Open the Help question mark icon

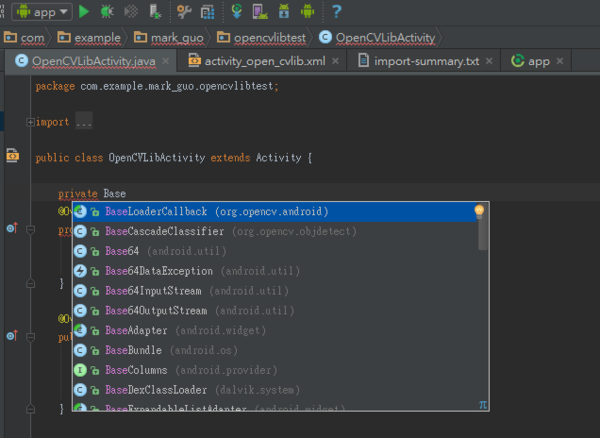click(x=337, y=11)
